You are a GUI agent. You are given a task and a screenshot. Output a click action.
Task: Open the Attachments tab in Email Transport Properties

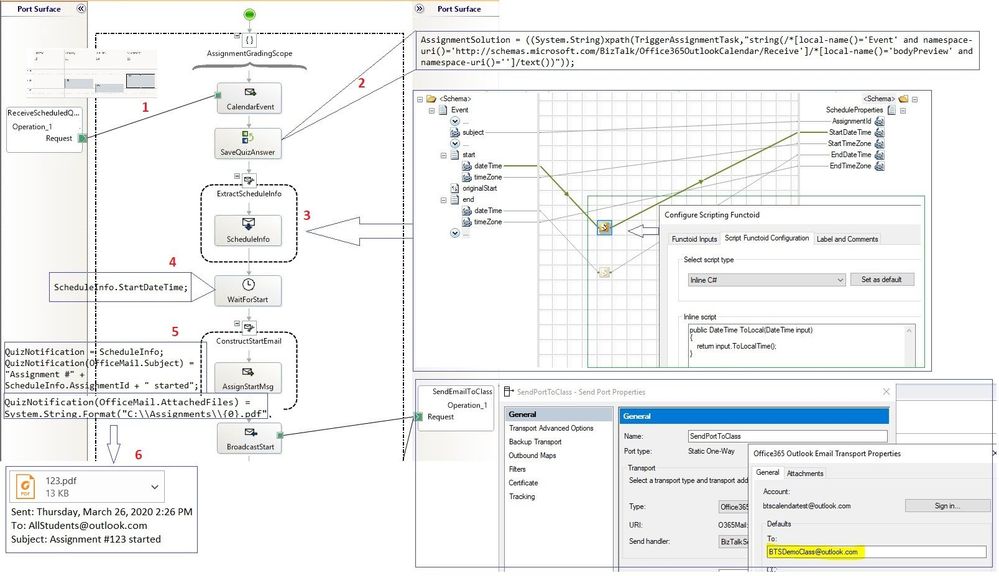[805, 473]
